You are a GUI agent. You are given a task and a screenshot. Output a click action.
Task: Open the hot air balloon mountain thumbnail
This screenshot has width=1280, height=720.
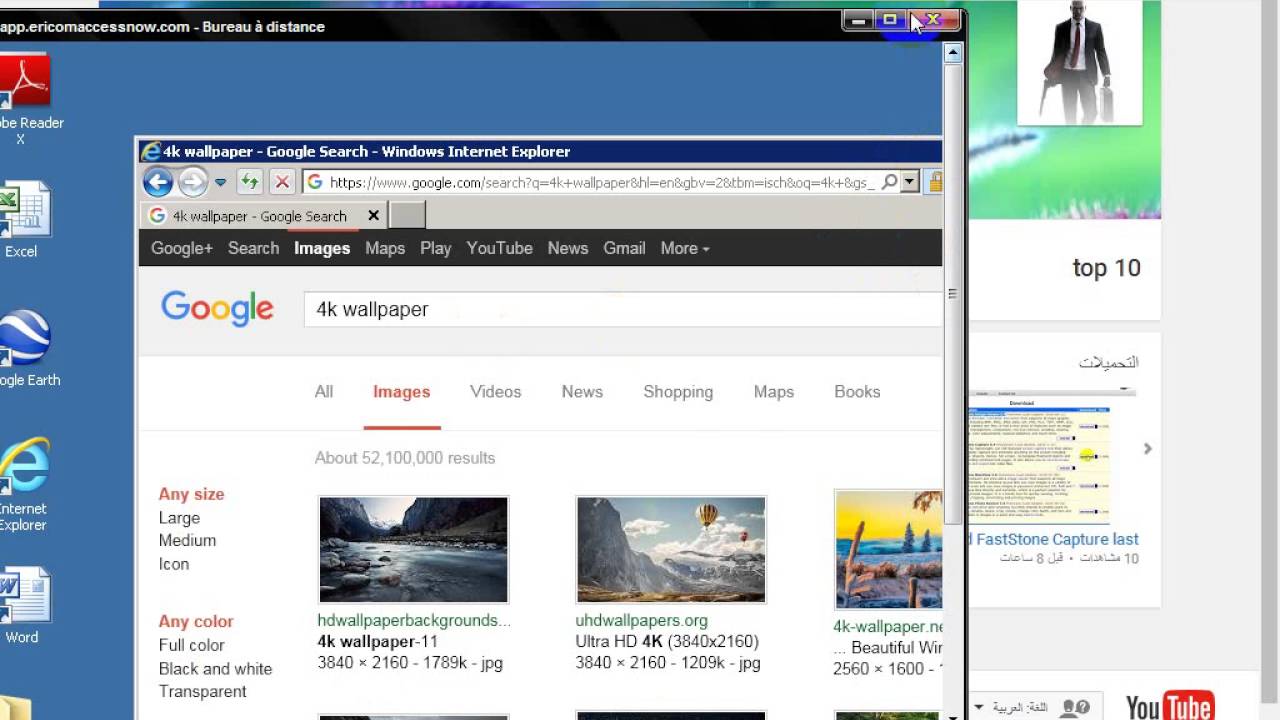[x=671, y=550]
